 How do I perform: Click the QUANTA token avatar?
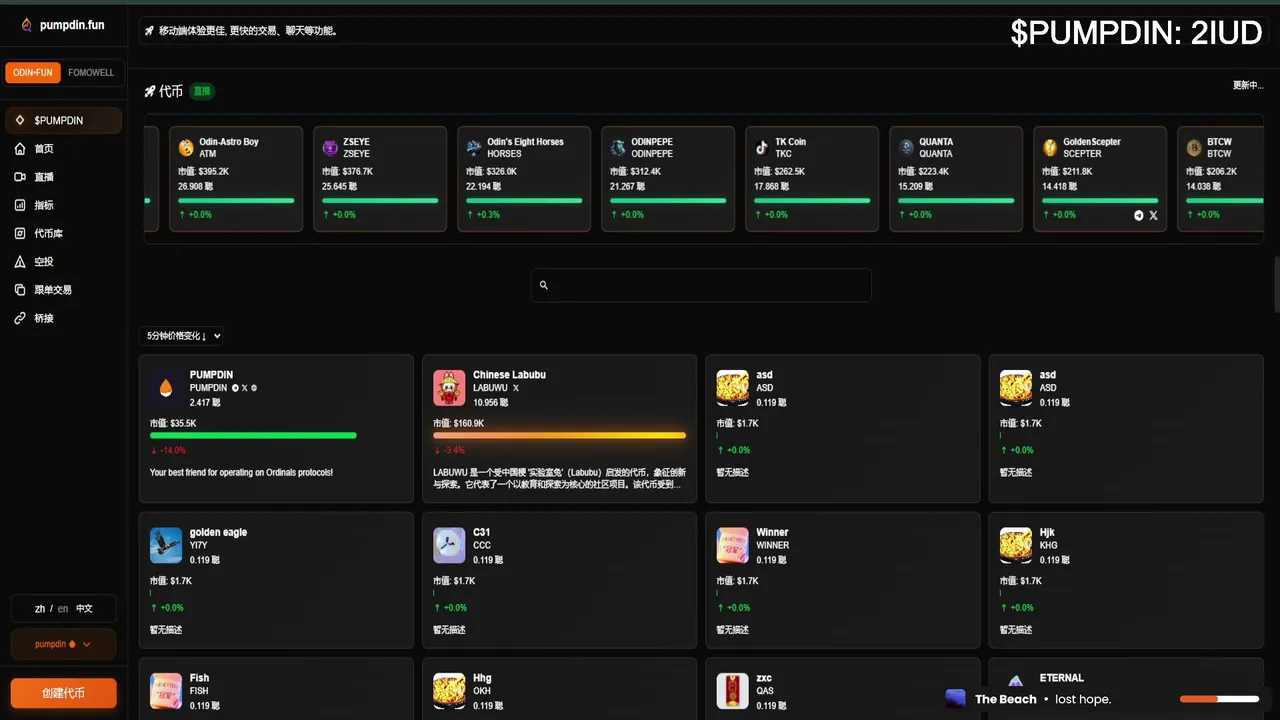click(x=906, y=148)
